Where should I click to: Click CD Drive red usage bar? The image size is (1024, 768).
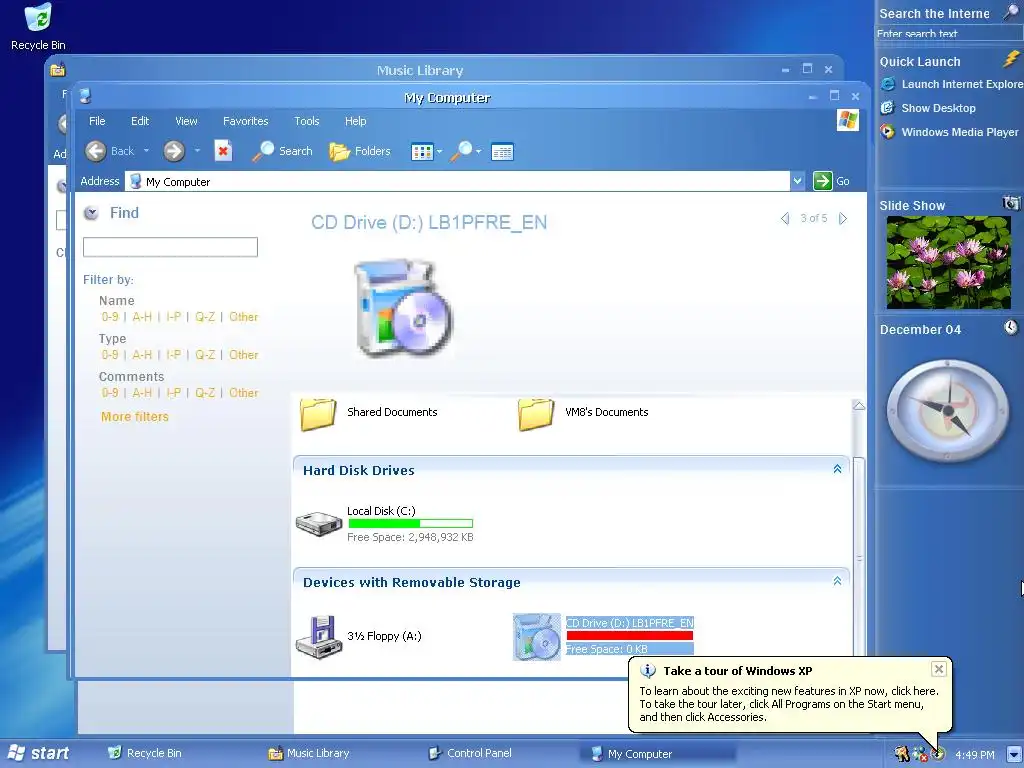tap(630, 635)
